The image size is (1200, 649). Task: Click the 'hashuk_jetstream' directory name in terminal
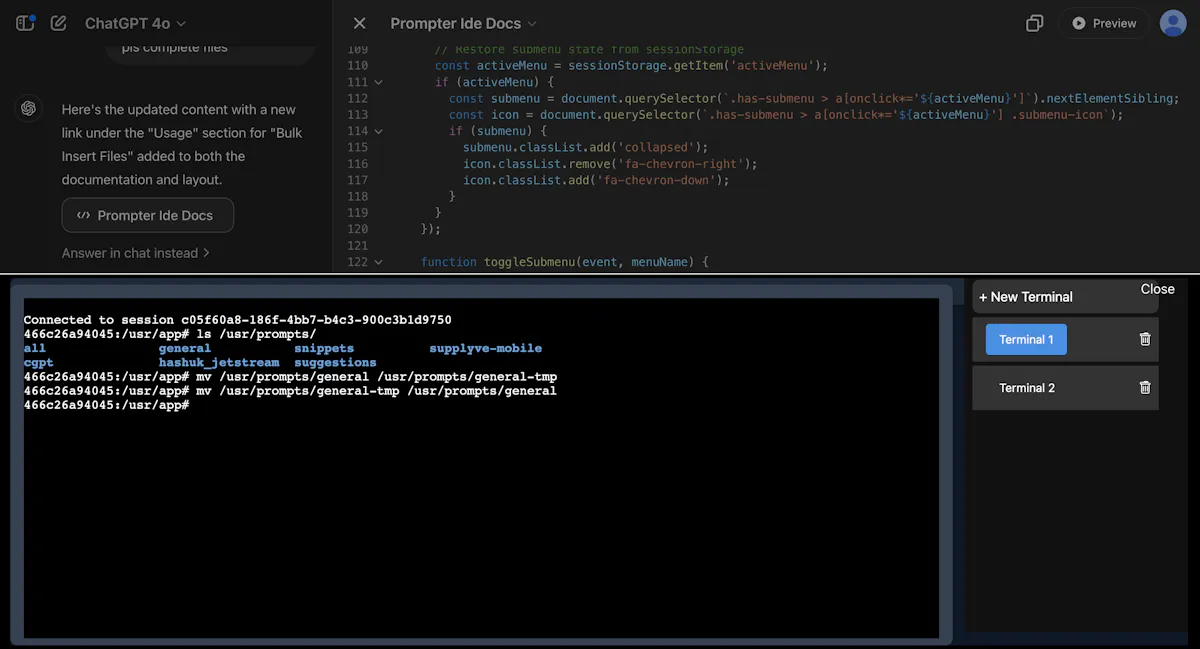(x=219, y=362)
